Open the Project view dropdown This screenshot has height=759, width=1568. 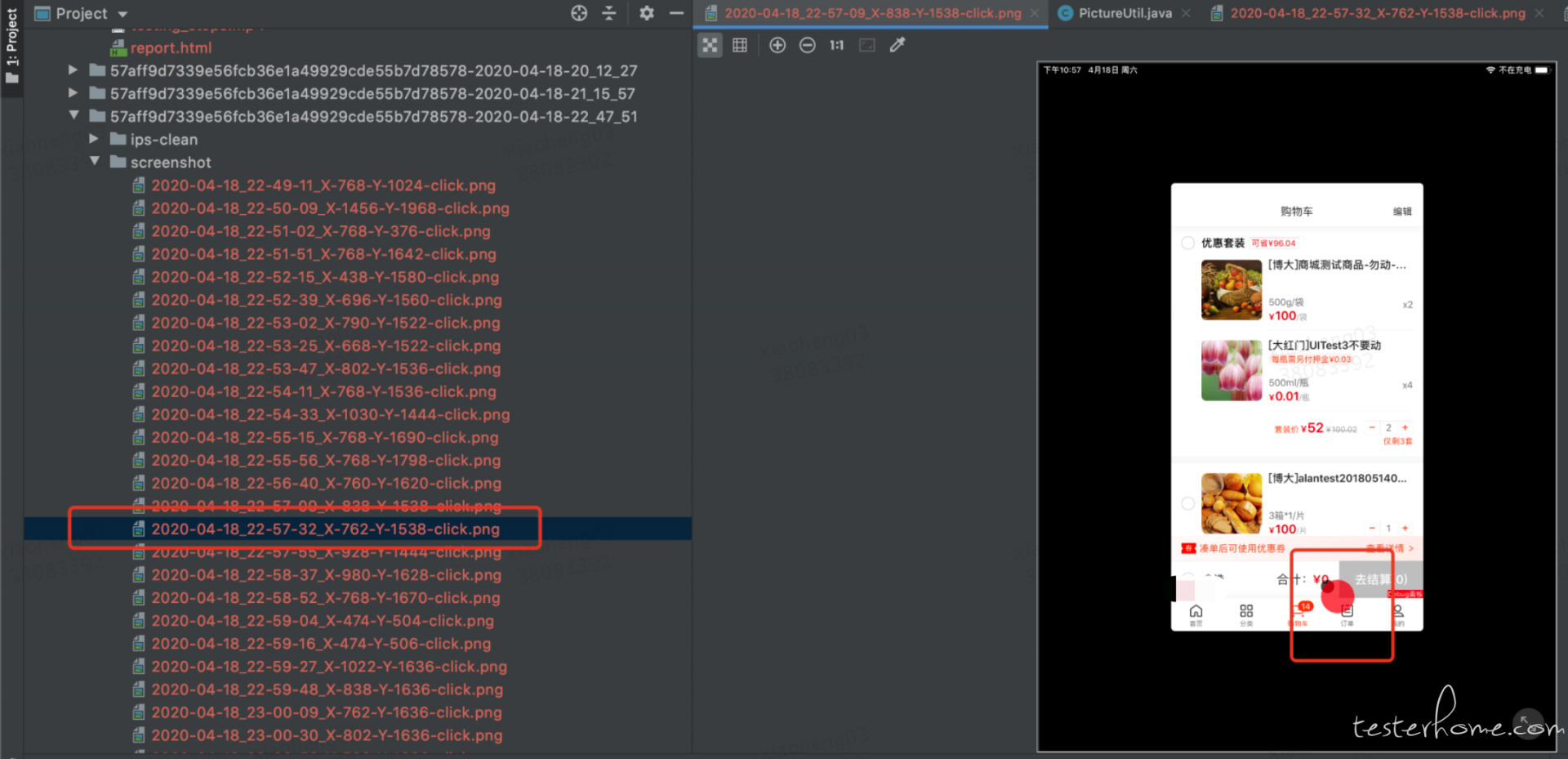123,14
